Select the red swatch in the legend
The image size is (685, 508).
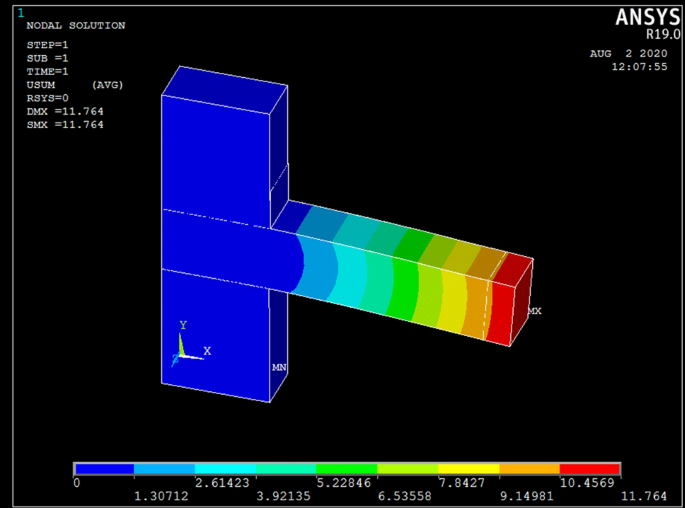pyautogui.click(x=590, y=469)
